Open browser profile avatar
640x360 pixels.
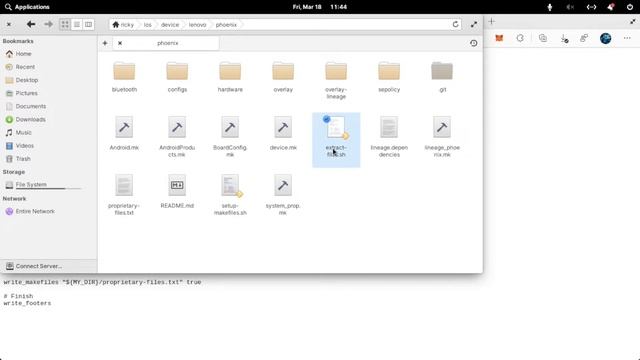(x=606, y=38)
